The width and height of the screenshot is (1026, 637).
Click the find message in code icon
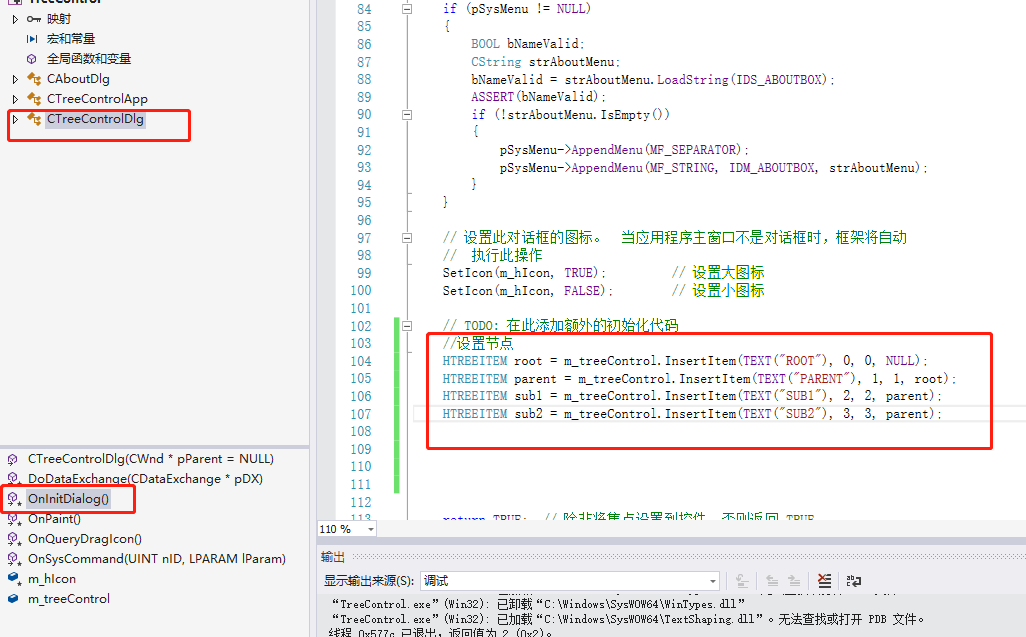741,581
